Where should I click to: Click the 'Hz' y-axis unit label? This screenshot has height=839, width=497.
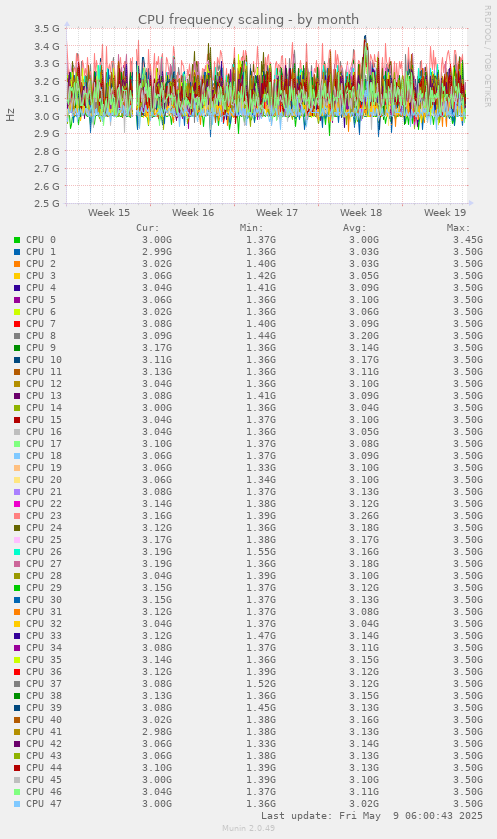click(x=10, y=115)
